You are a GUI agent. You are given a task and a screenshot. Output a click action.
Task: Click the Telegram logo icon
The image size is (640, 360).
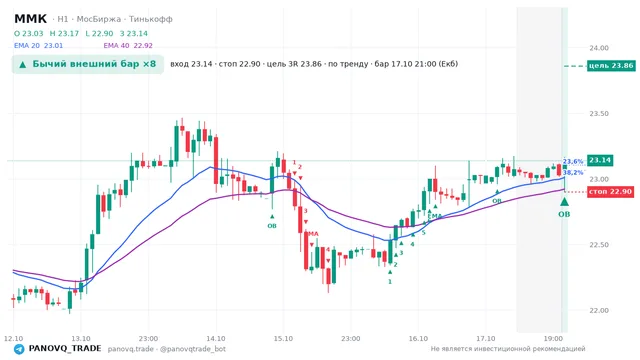coord(19,349)
